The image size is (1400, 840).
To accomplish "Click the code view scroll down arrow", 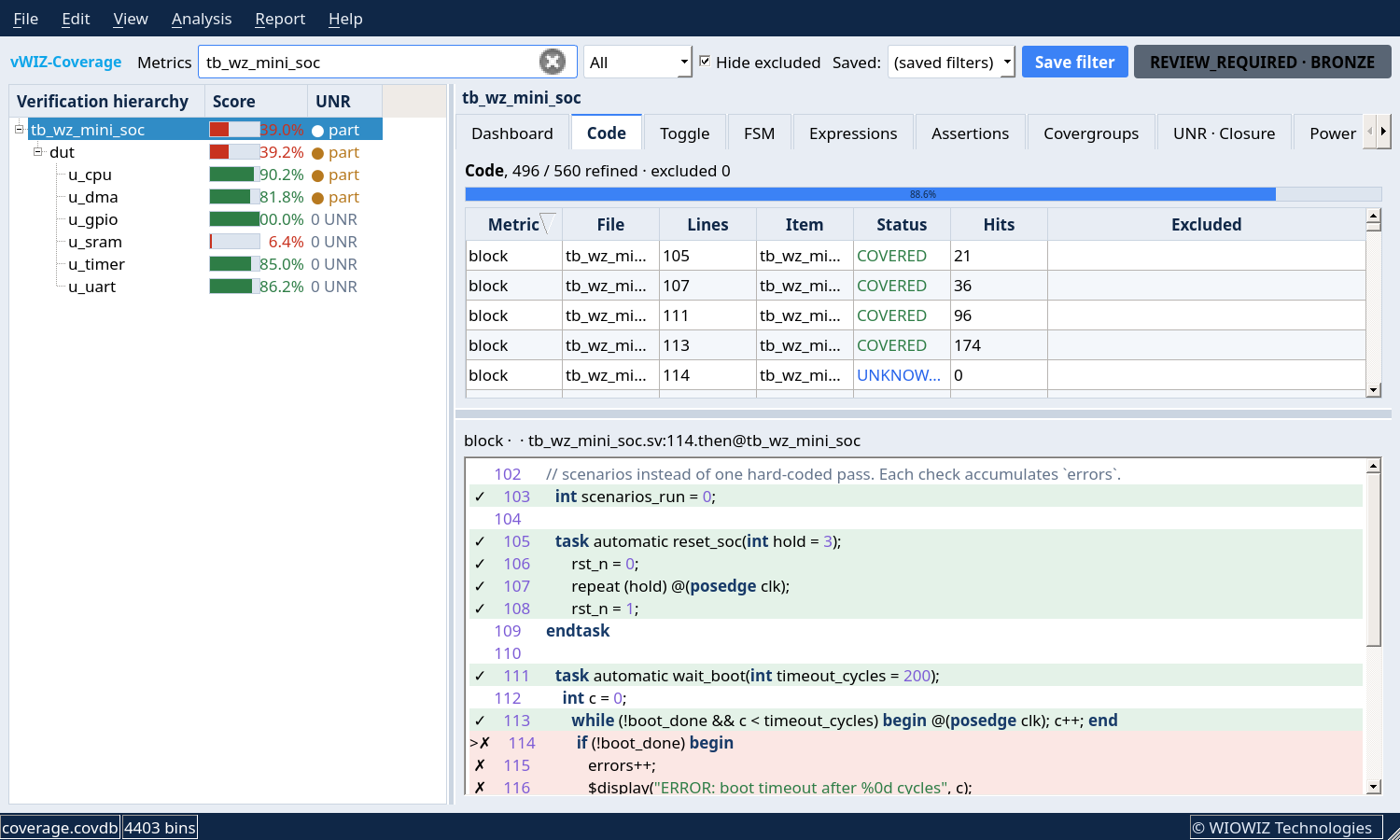I will tap(1373, 787).
